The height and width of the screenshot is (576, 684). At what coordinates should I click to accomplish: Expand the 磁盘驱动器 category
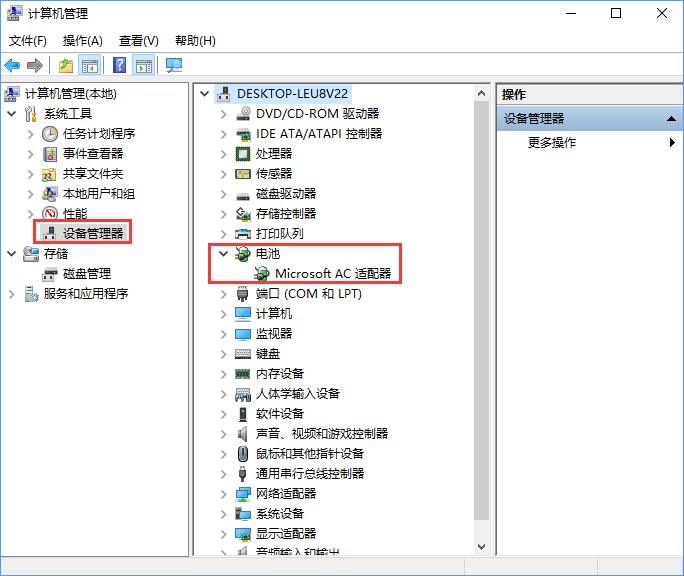coord(223,194)
